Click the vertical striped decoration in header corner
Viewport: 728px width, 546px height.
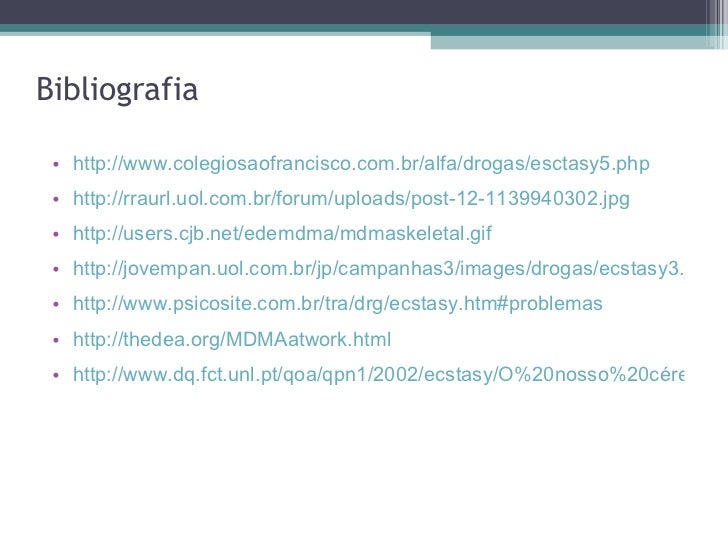717,24
